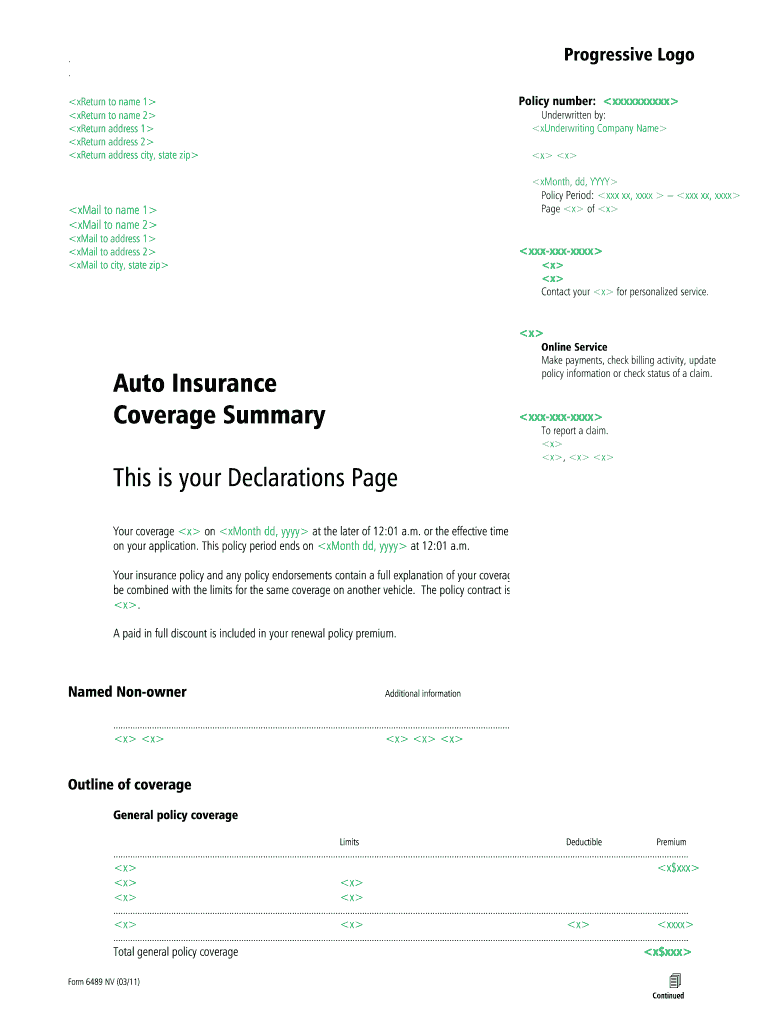The image size is (770, 1024).
Task: Click the Contact your personalized service line
Action: coord(624,292)
